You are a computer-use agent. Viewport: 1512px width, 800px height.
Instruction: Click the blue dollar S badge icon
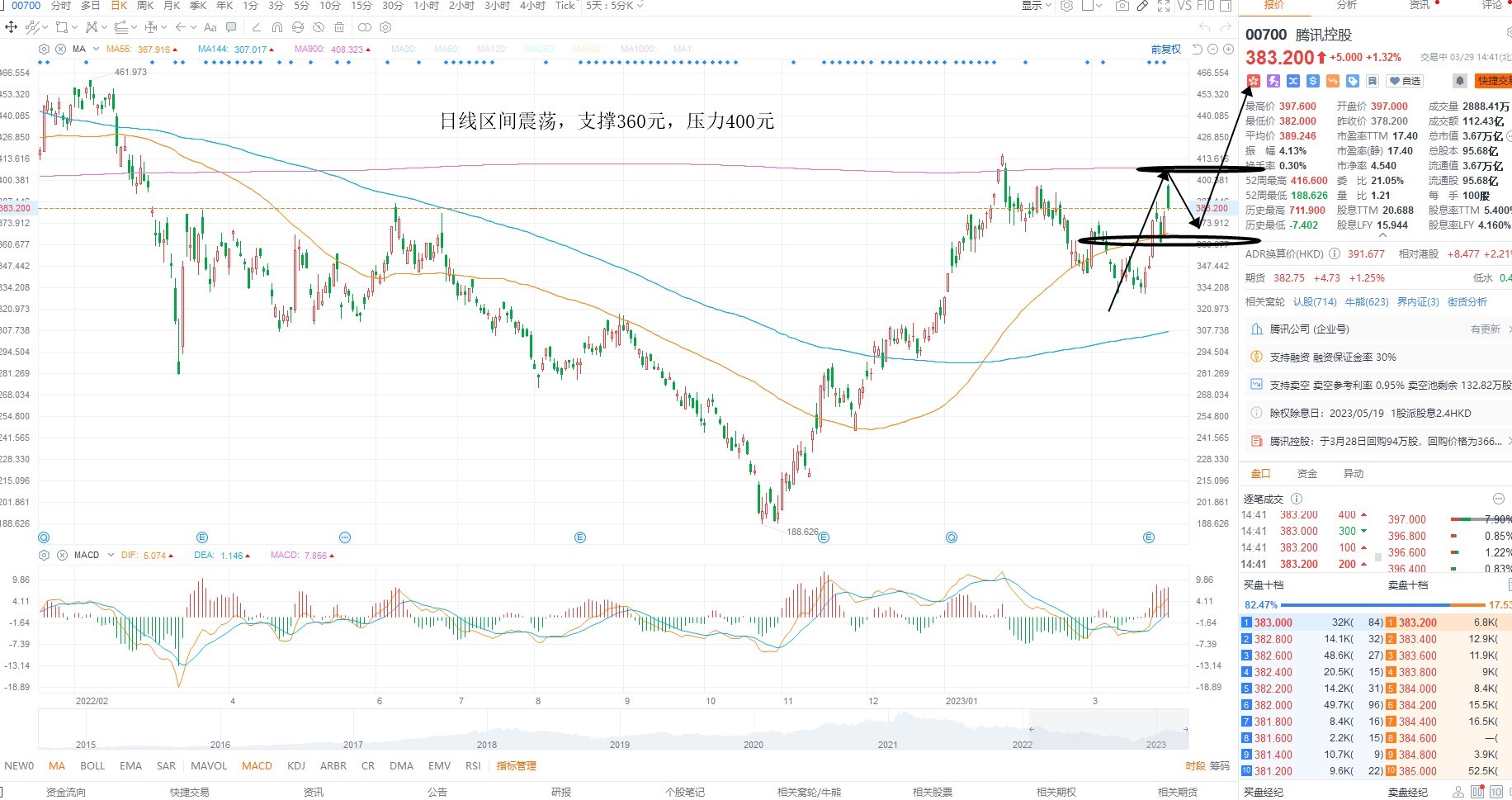(1313, 81)
